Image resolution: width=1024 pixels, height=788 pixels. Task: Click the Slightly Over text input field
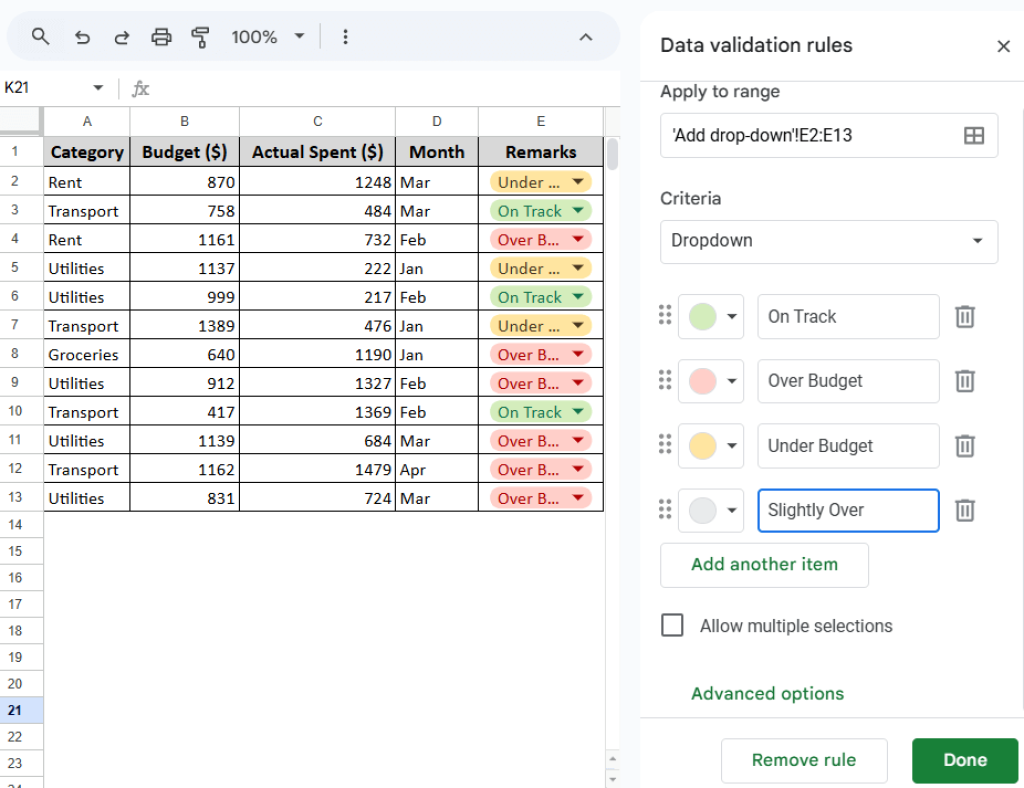847,510
